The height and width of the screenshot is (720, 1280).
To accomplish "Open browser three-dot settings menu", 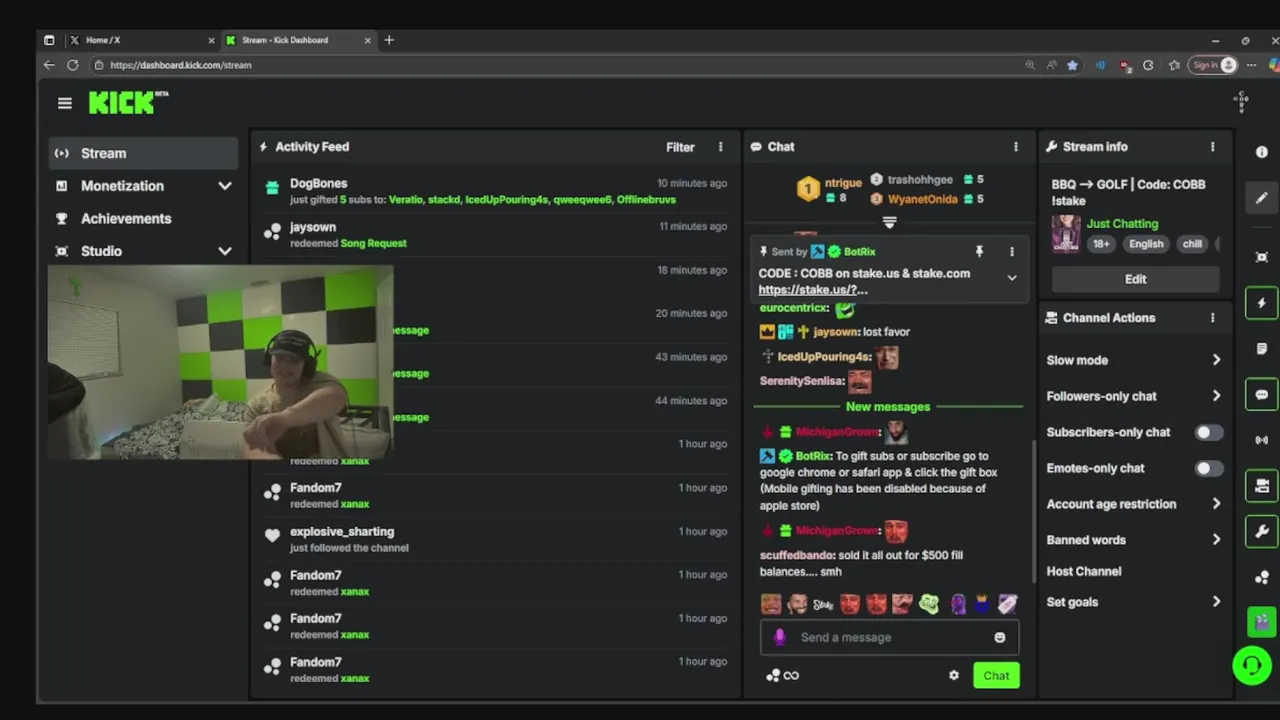I will click(x=1251, y=65).
